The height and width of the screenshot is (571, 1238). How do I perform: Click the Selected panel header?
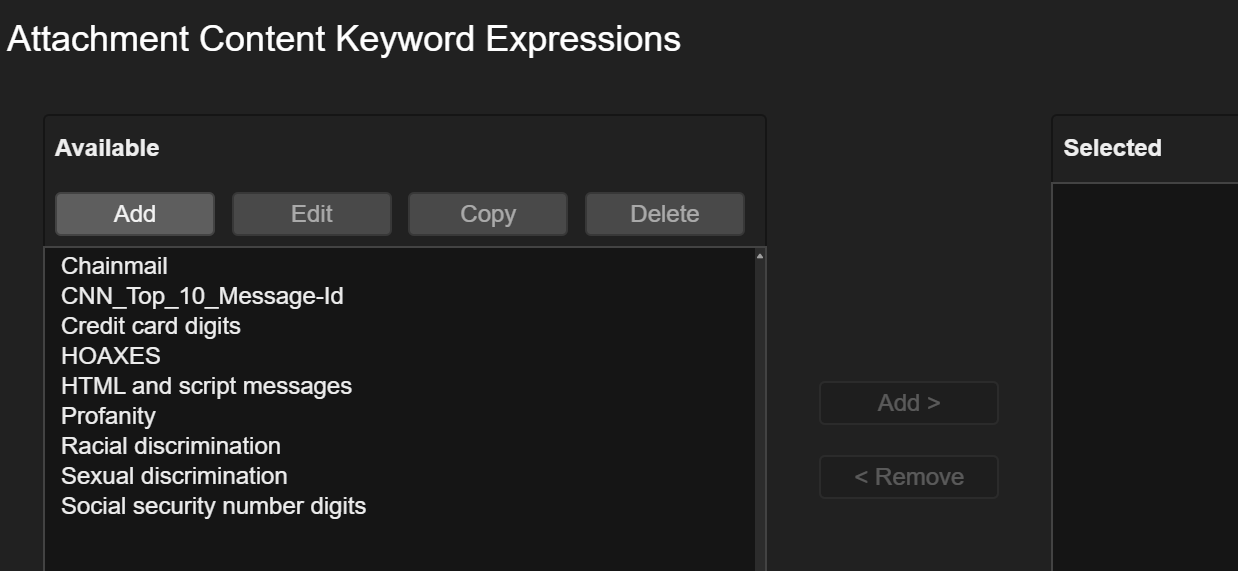[x=1112, y=148]
